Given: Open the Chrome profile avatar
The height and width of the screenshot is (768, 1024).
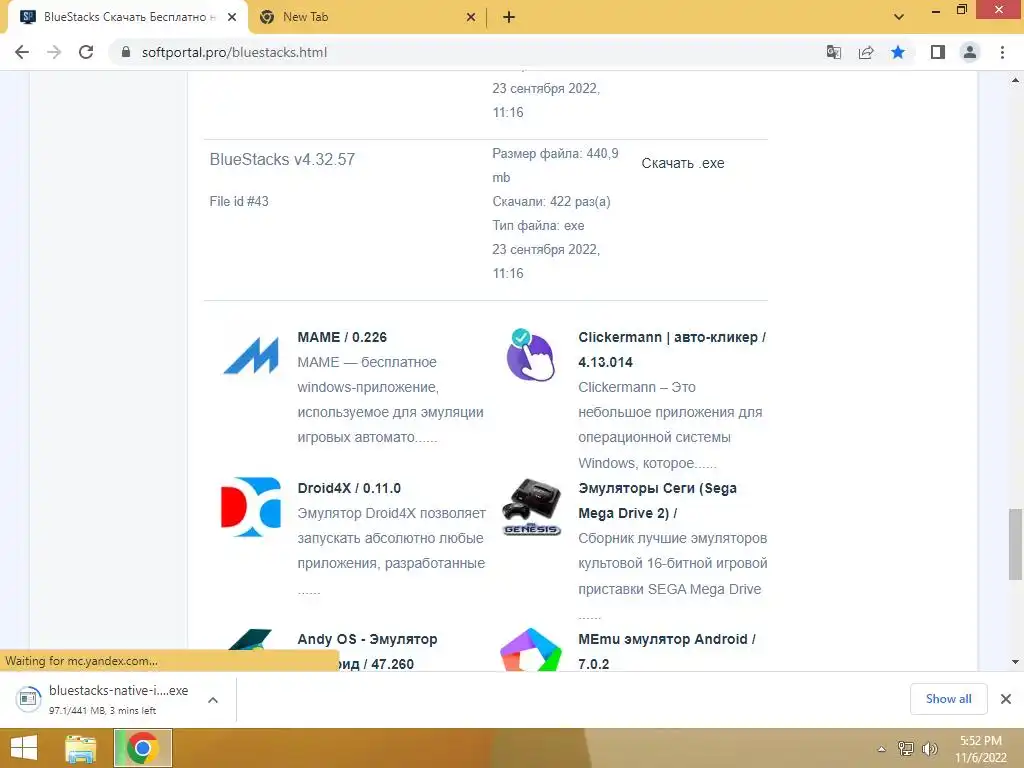Looking at the screenshot, I should (970, 52).
